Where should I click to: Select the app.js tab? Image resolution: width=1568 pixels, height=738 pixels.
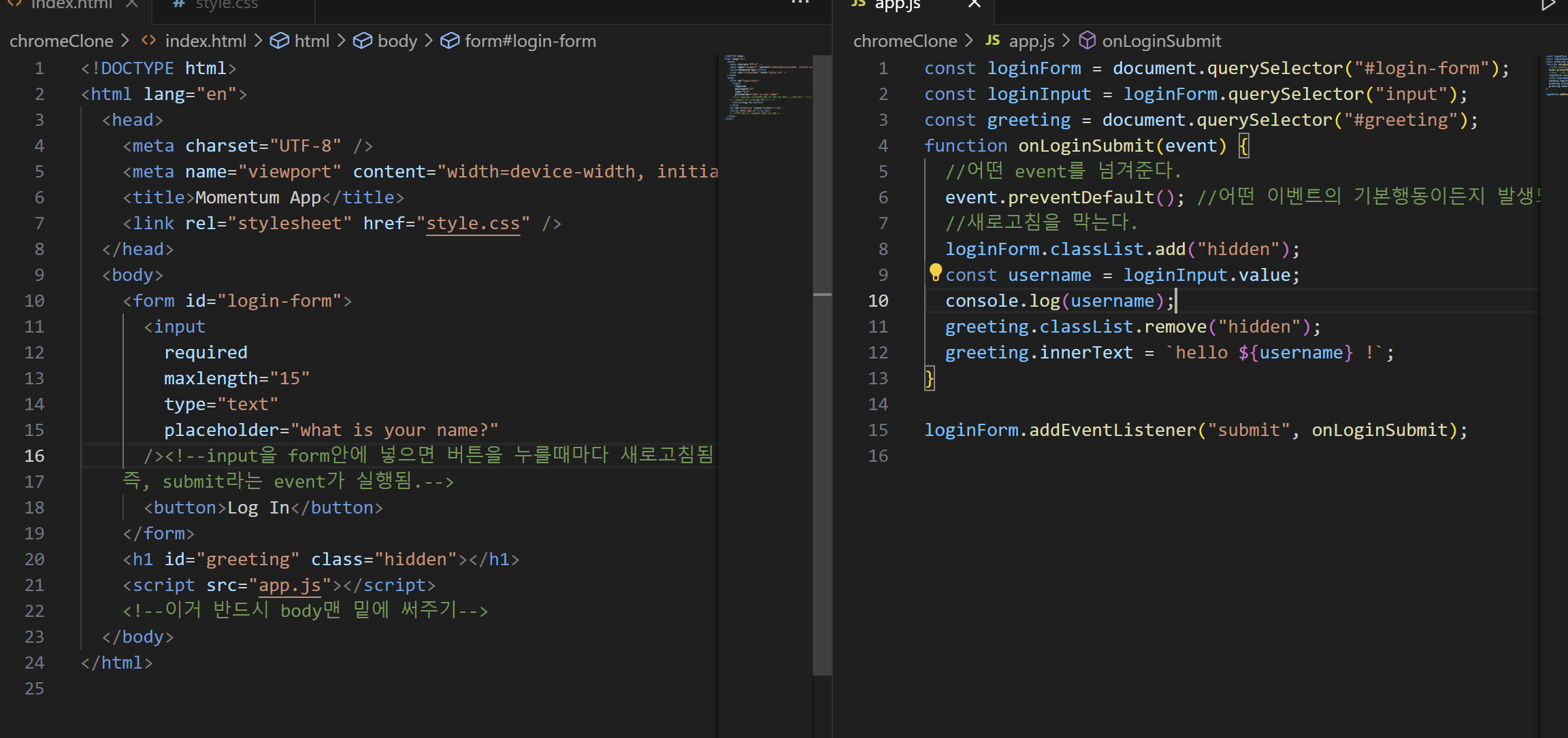coord(897,4)
